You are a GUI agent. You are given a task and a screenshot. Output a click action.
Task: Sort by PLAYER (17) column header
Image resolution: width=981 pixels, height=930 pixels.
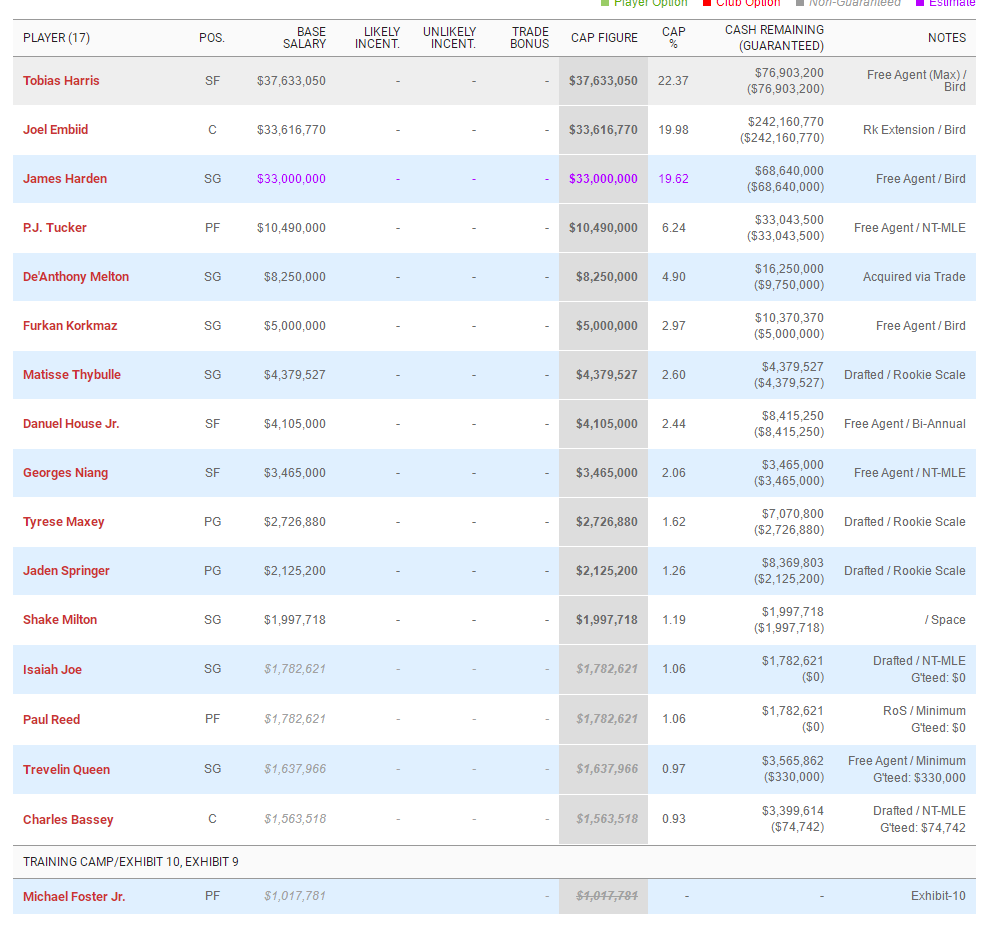tap(56, 38)
